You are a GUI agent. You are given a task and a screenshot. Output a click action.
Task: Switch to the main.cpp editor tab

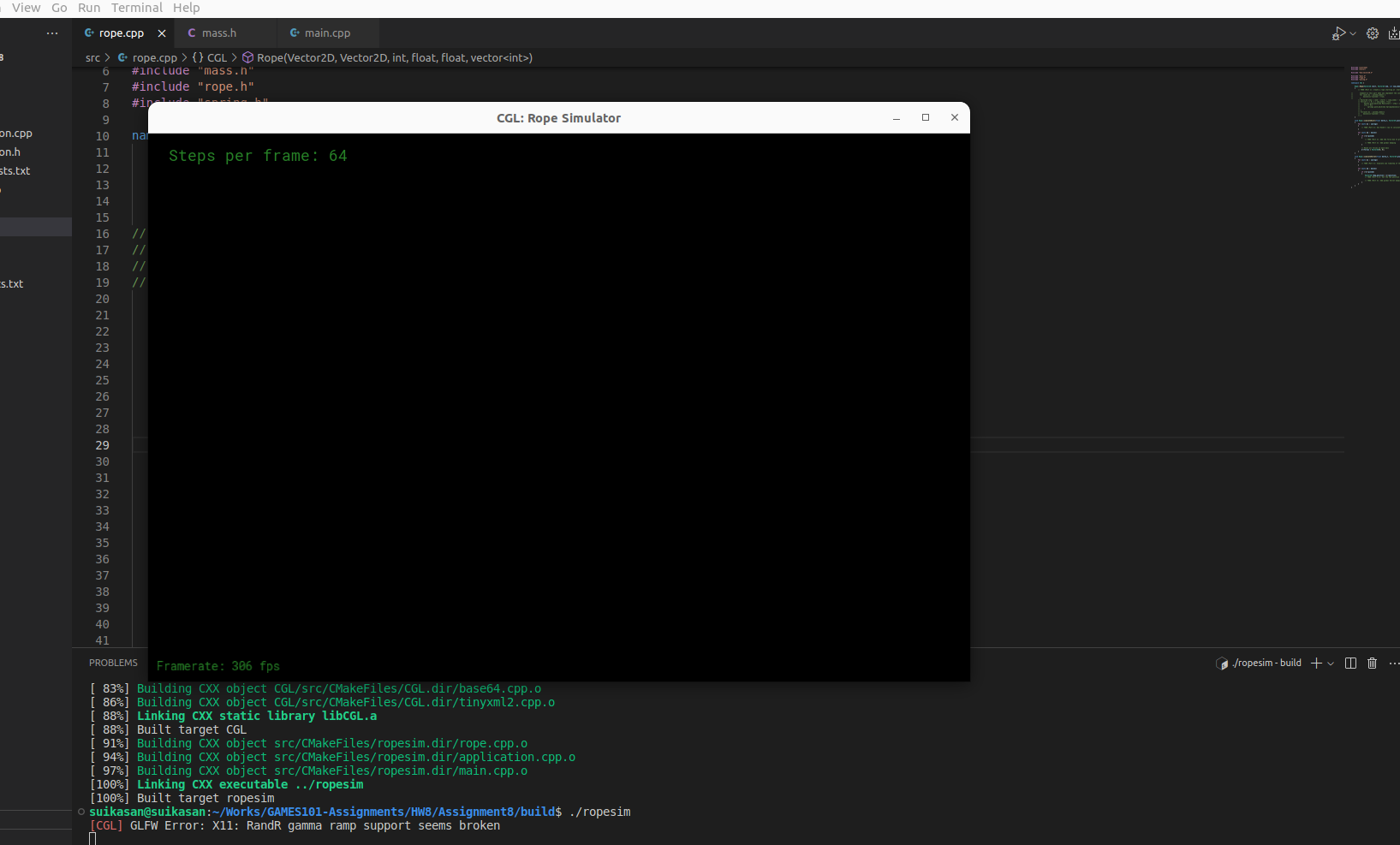point(327,33)
